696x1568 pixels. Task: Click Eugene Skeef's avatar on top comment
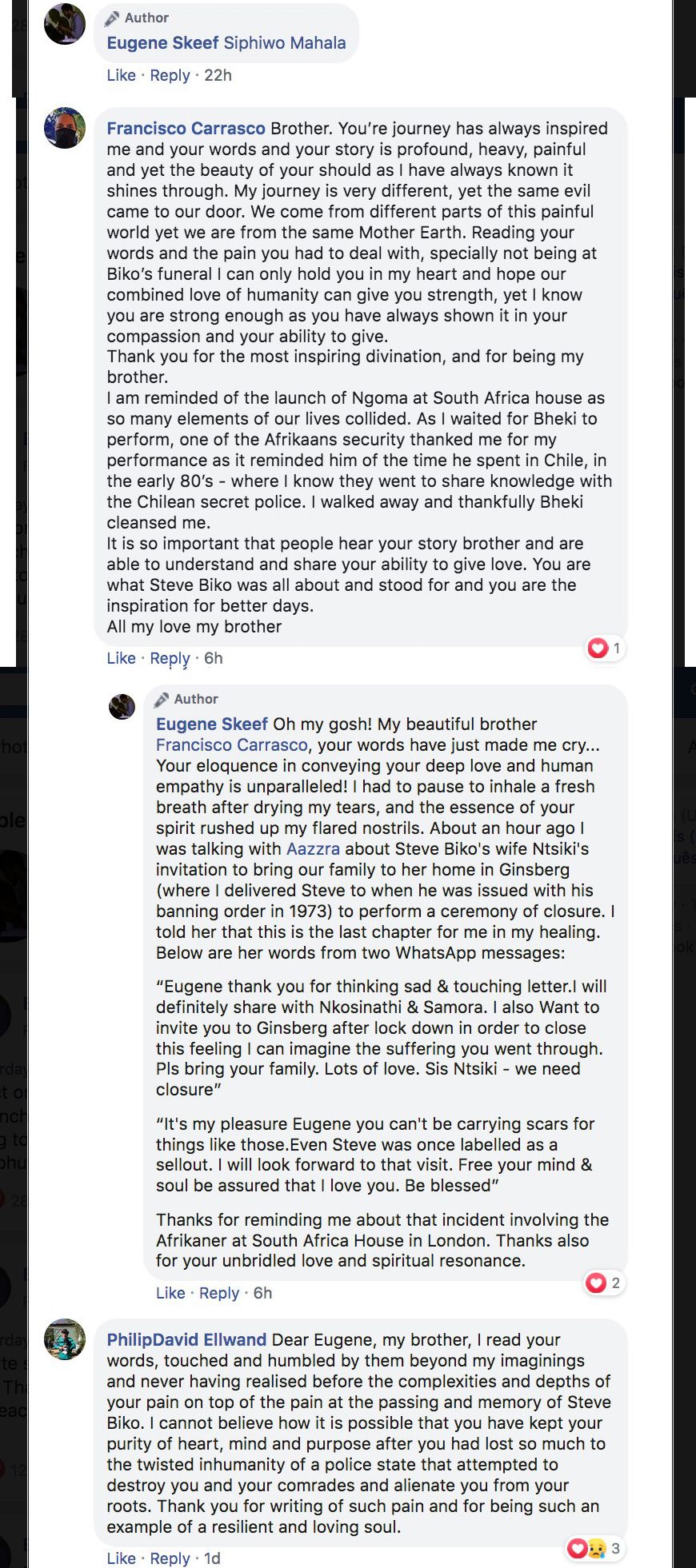point(65,24)
